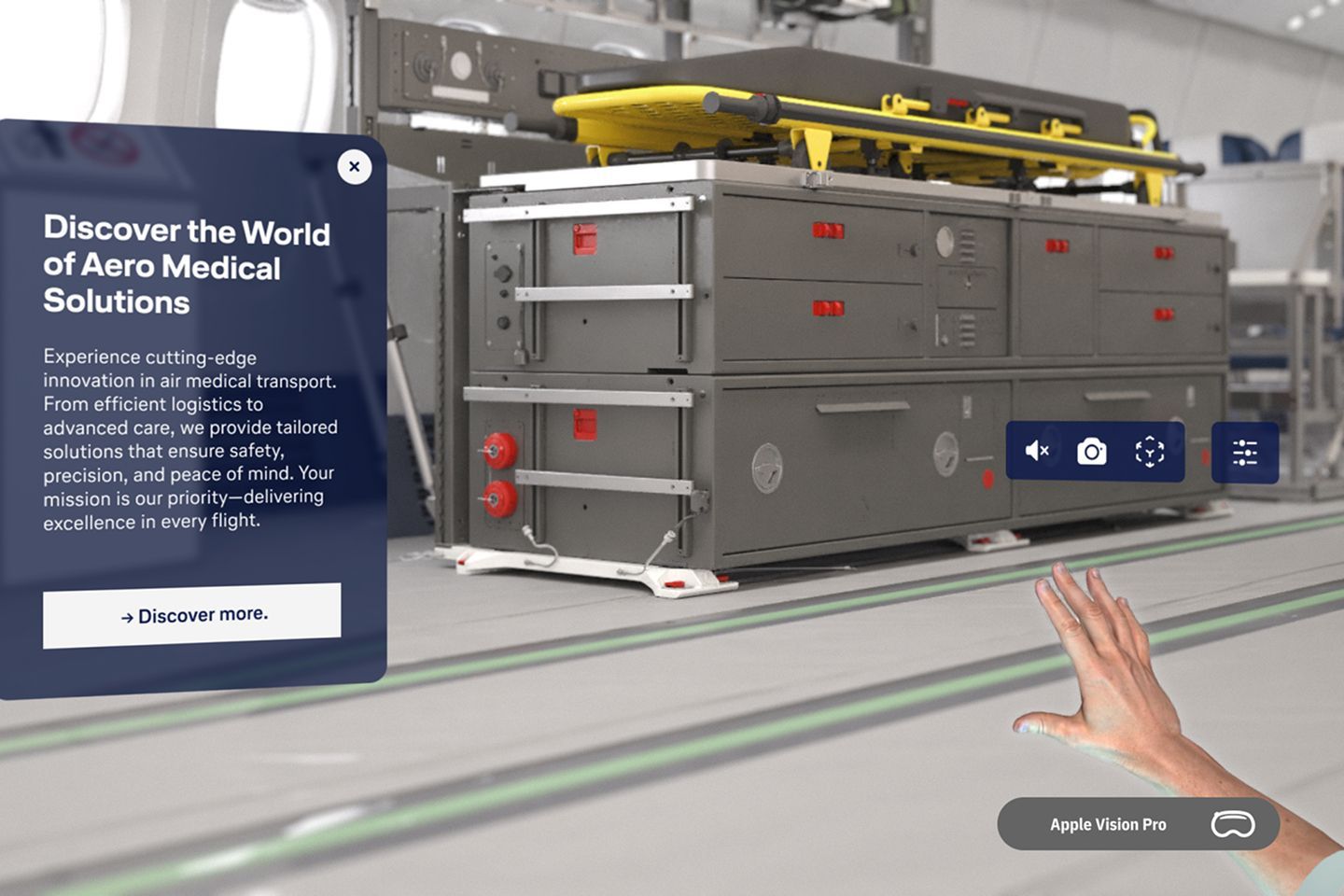Image resolution: width=1344 pixels, height=896 pixels.
Task: Enable 3D move mode for the model
Action: pyautogui.click(x=1150, y=451)
